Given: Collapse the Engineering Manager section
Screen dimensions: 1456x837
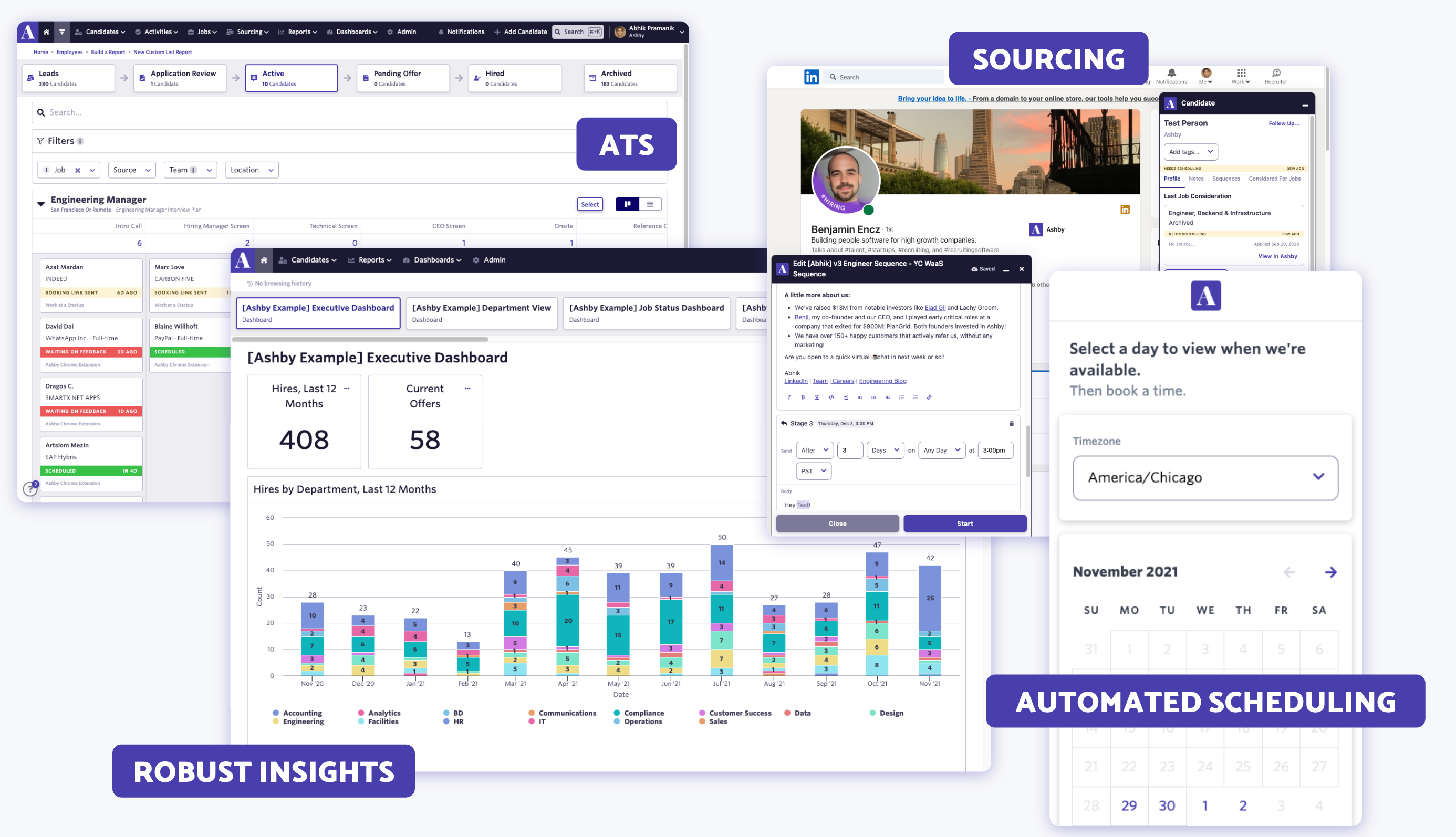Looking at the screenshot, I should 41,204.
